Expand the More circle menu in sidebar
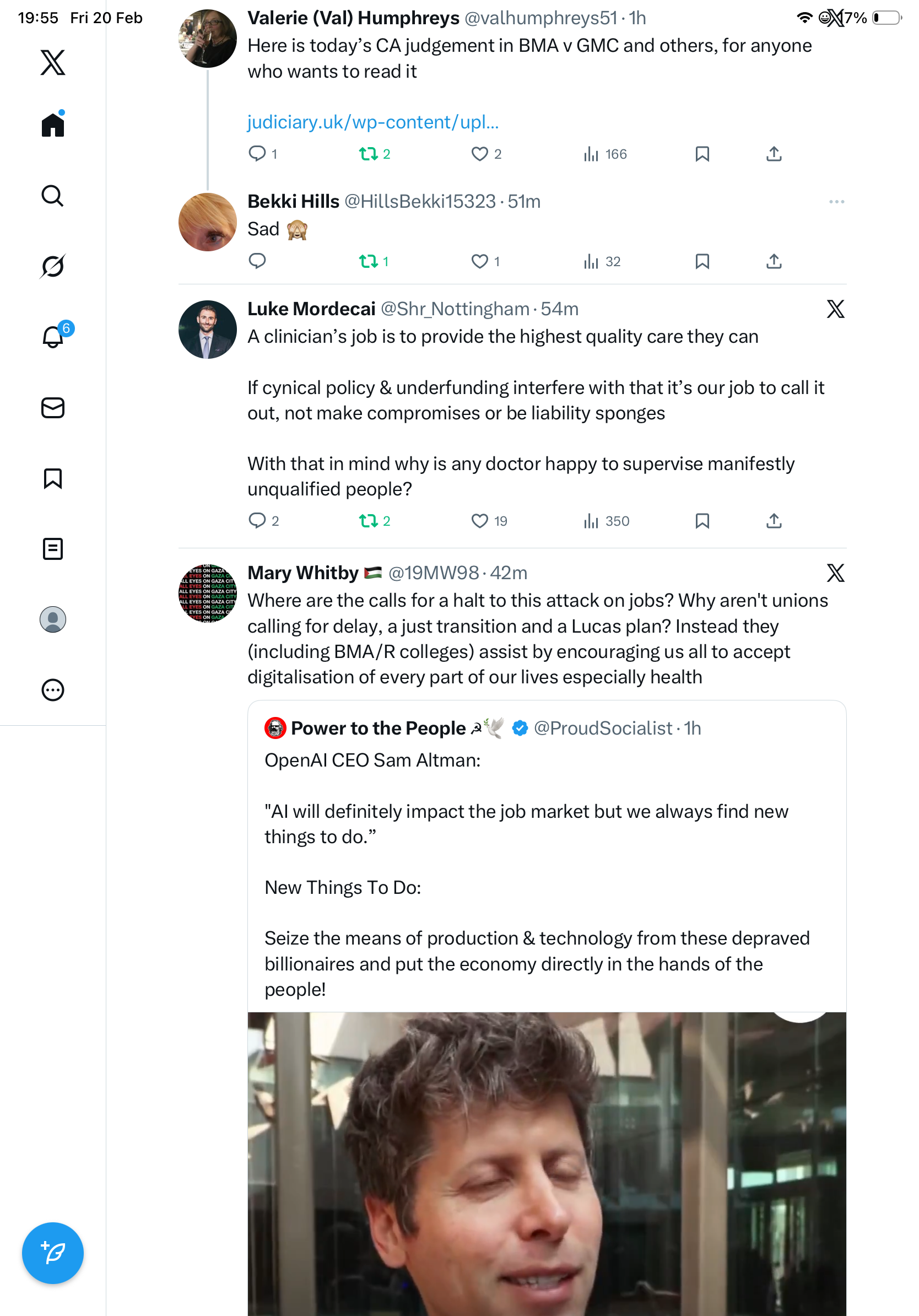Viewport: 919px width, 1316px height. pyautogui.click(x=53, y=690)
